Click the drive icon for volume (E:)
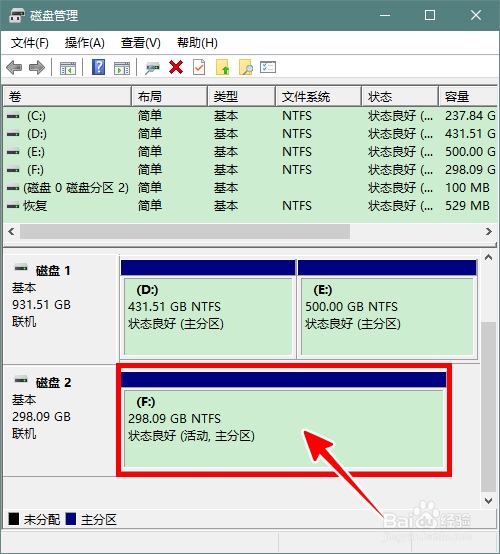Screen dimensions: 500x554 [x=13, y=152]
